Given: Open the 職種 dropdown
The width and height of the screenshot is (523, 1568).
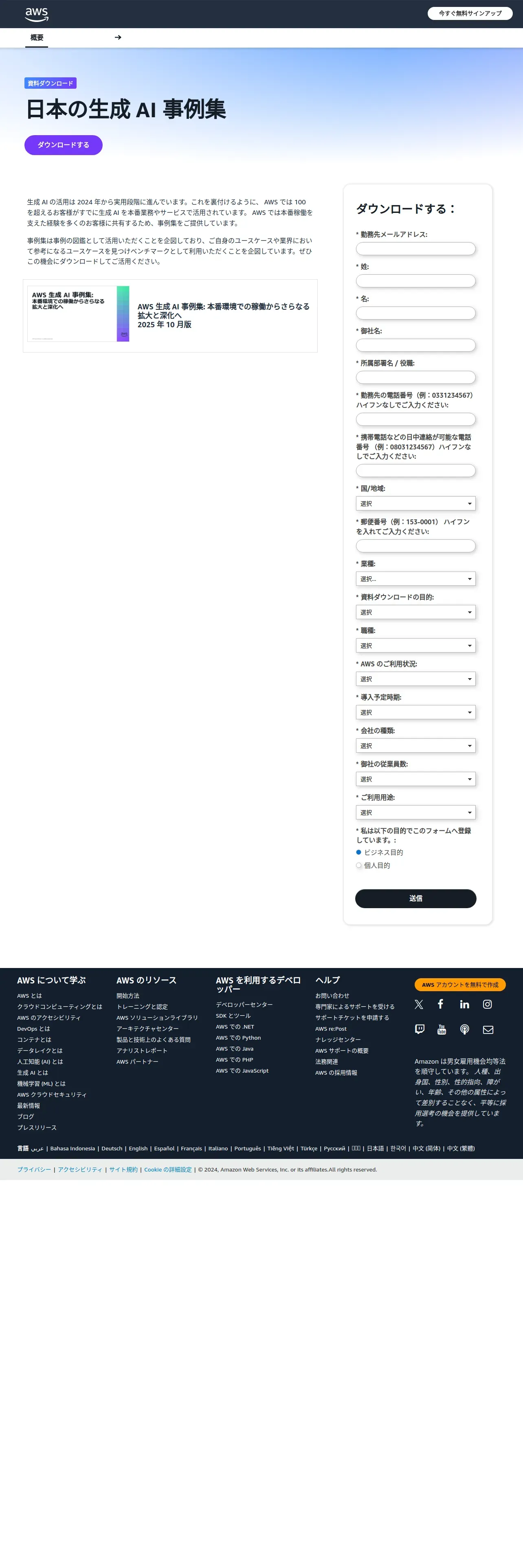Looking at the screenshot, I should click(x=416, y=646).
